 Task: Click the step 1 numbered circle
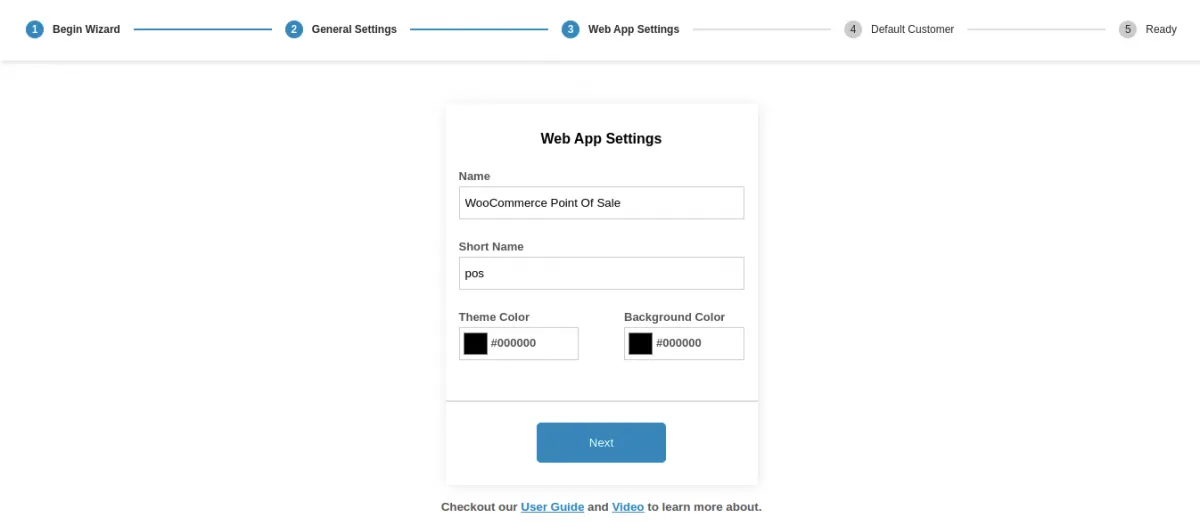tap(35, 29)
